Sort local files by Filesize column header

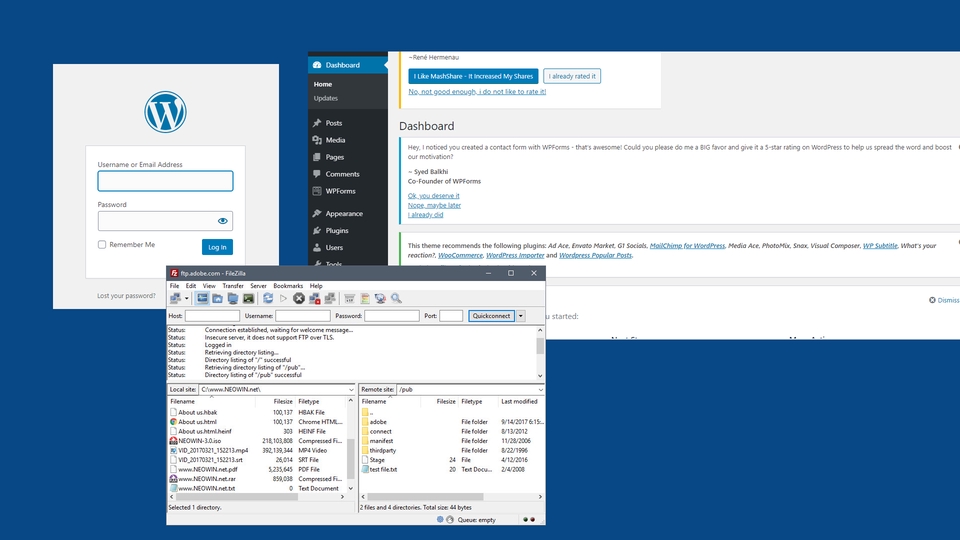(283, 402)
